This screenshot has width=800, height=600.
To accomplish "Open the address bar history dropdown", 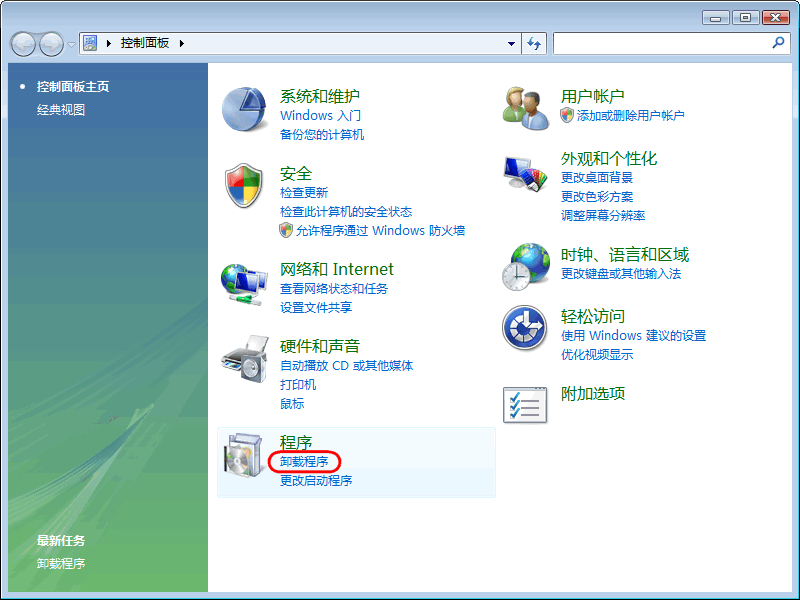I will (x=511, y=43).
